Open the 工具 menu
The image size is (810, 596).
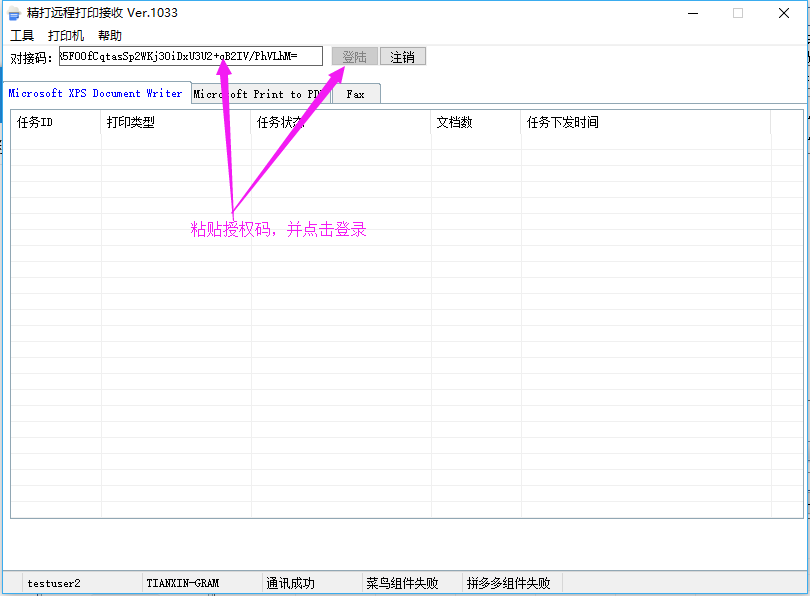point(22,35)
